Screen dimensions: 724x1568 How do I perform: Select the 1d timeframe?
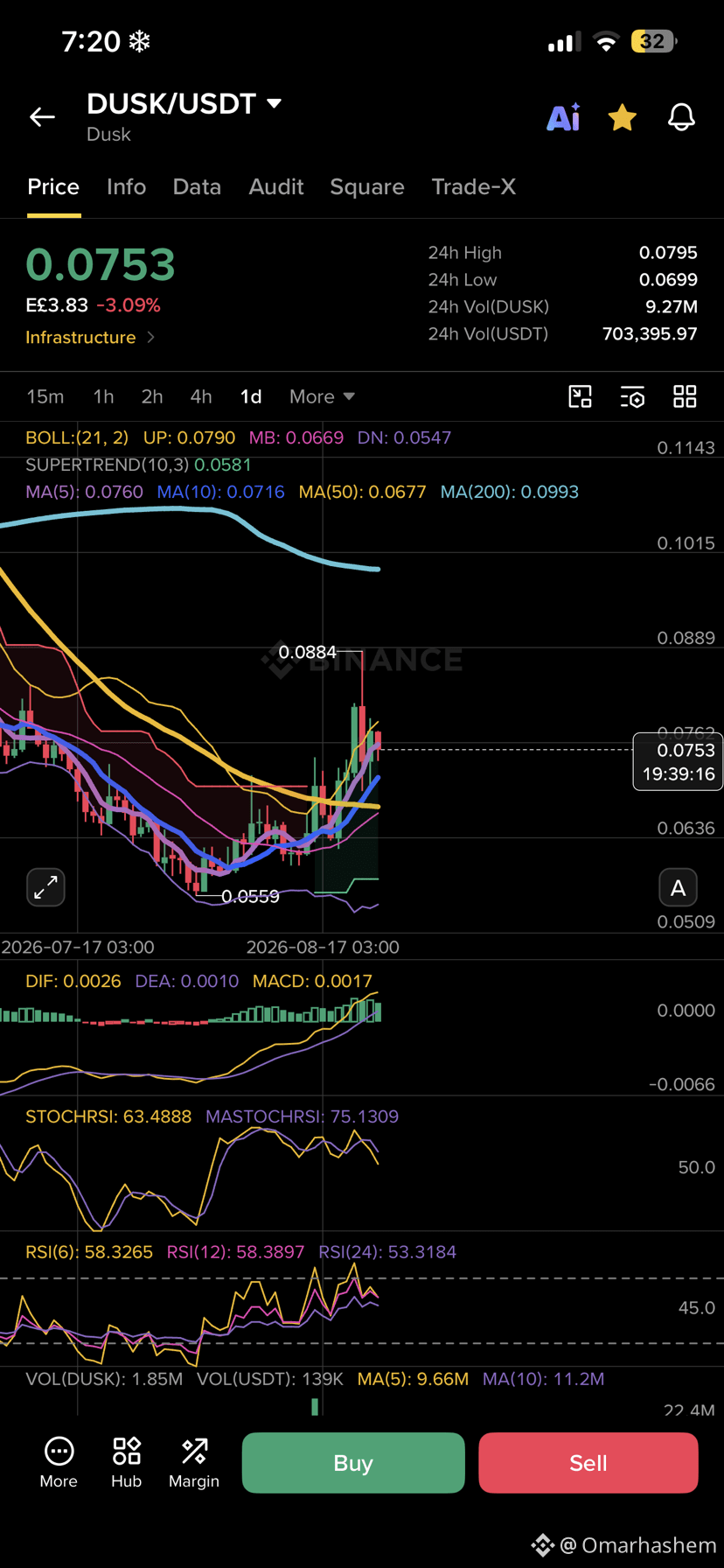[251, 397]
